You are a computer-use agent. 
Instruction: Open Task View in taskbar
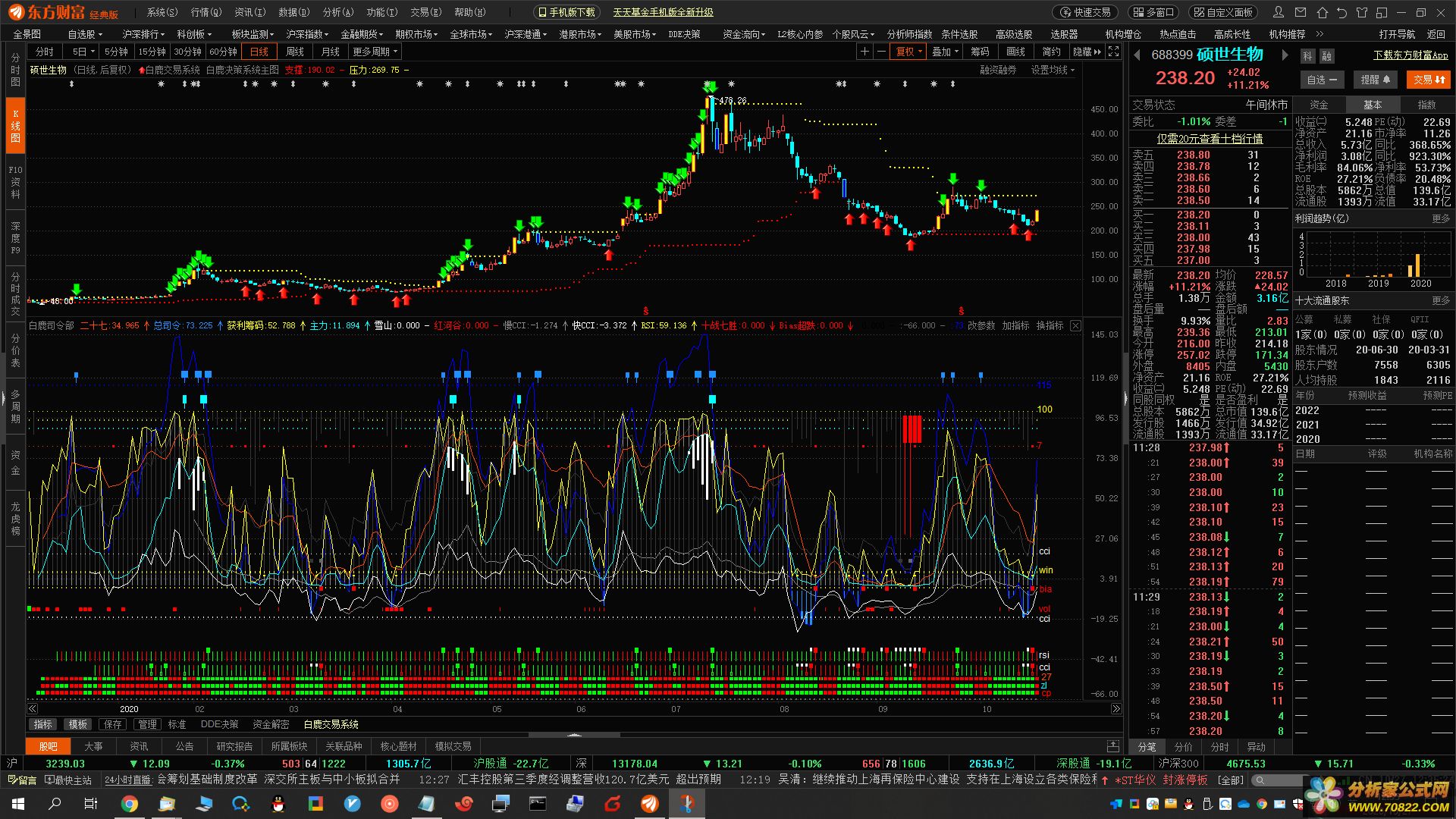click(x=91, y=804)
